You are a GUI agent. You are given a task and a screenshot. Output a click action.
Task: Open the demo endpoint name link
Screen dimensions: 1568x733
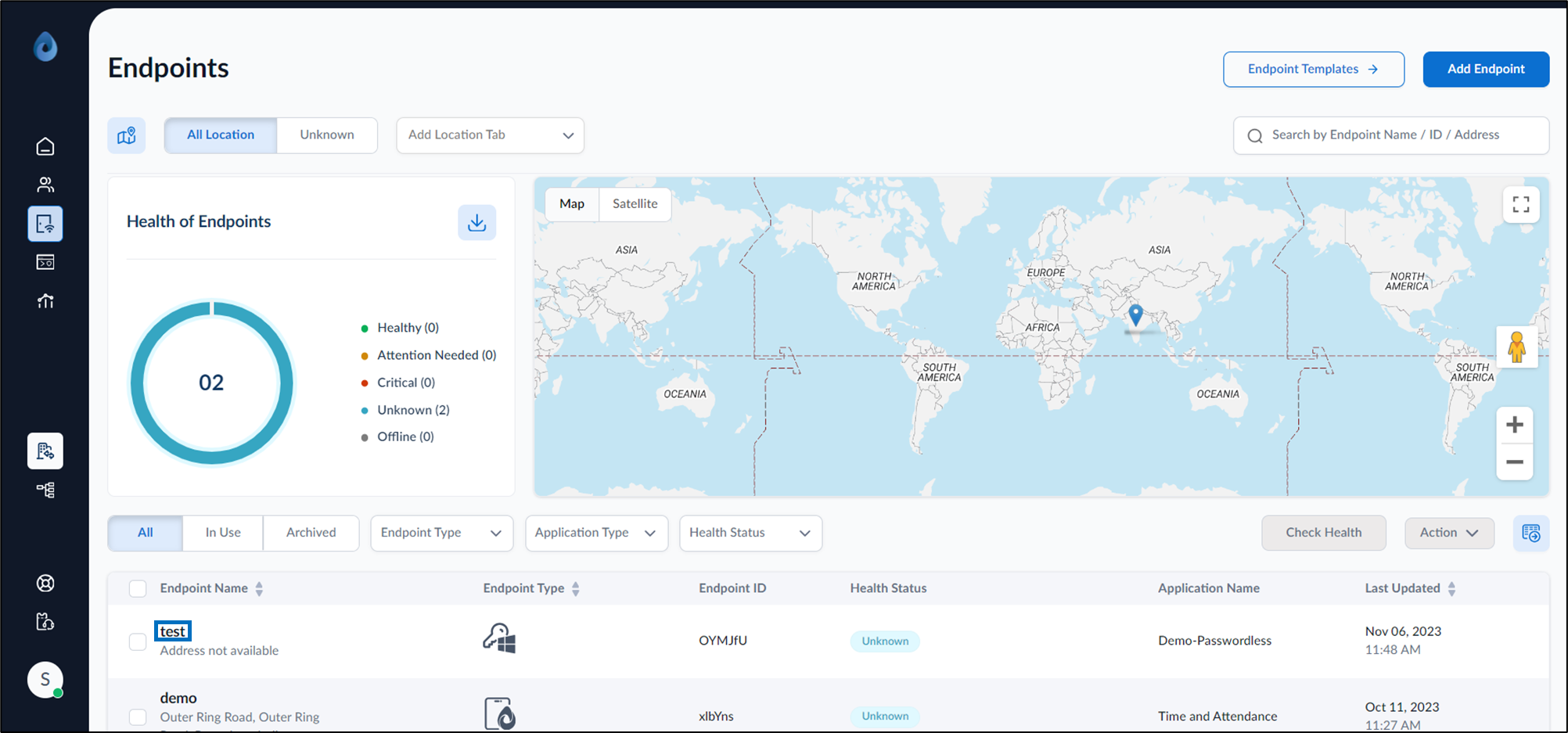tap(178, 698)
